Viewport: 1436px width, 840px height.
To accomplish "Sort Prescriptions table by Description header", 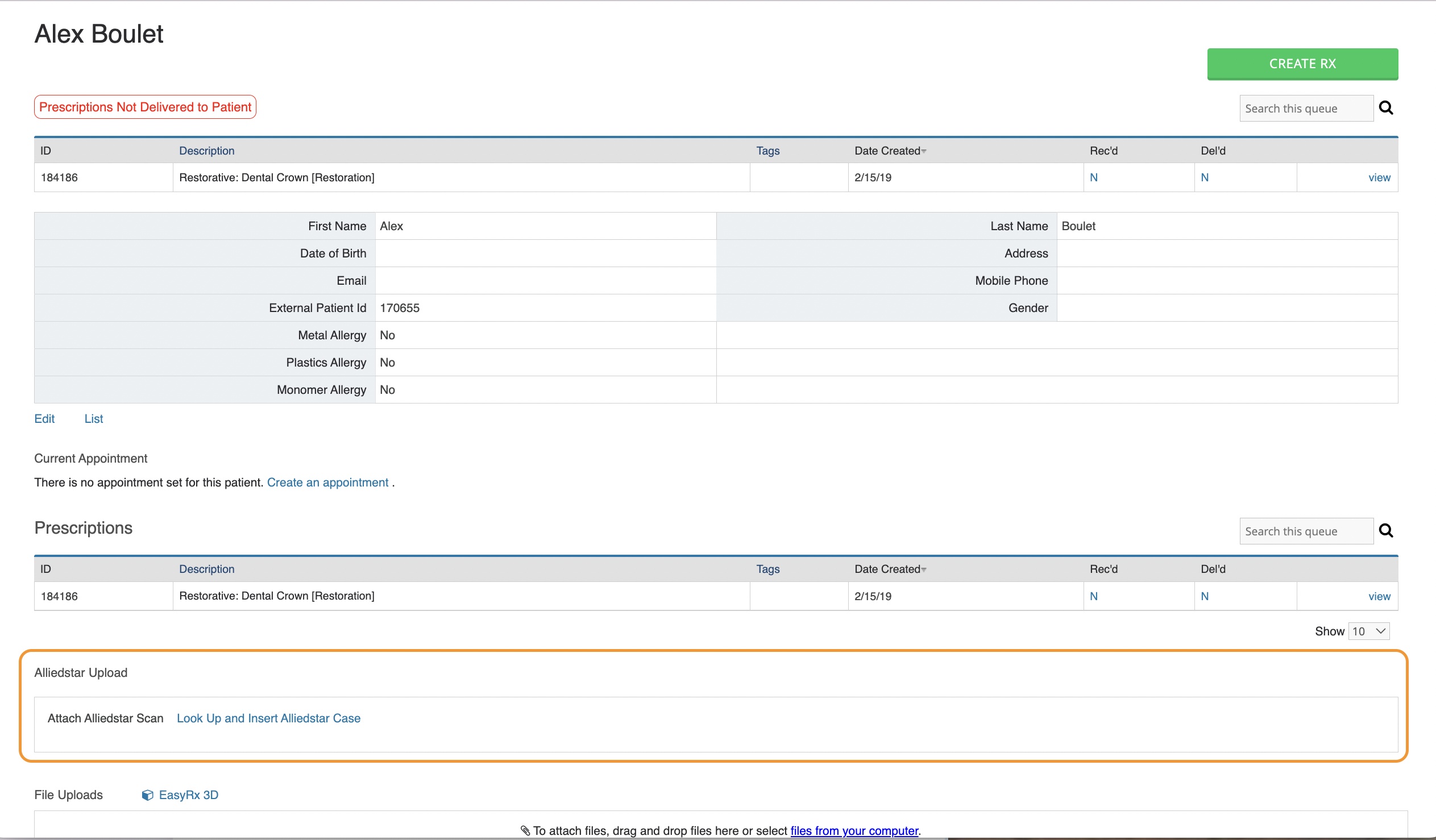I will (207, 569).
